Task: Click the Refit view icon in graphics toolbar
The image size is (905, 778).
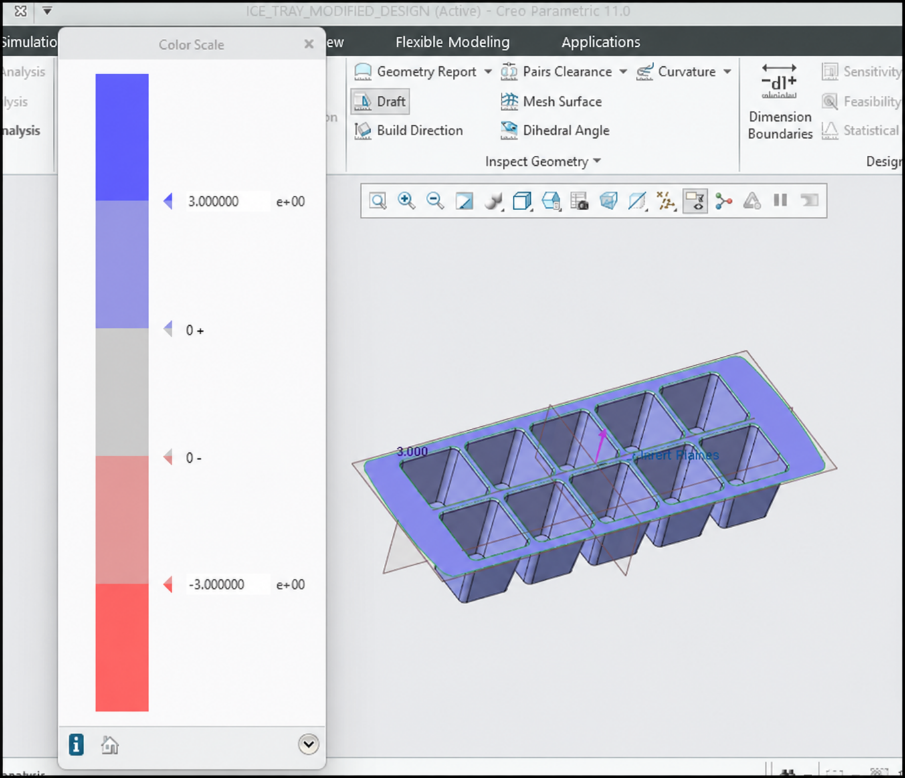Action: point(378,201)
